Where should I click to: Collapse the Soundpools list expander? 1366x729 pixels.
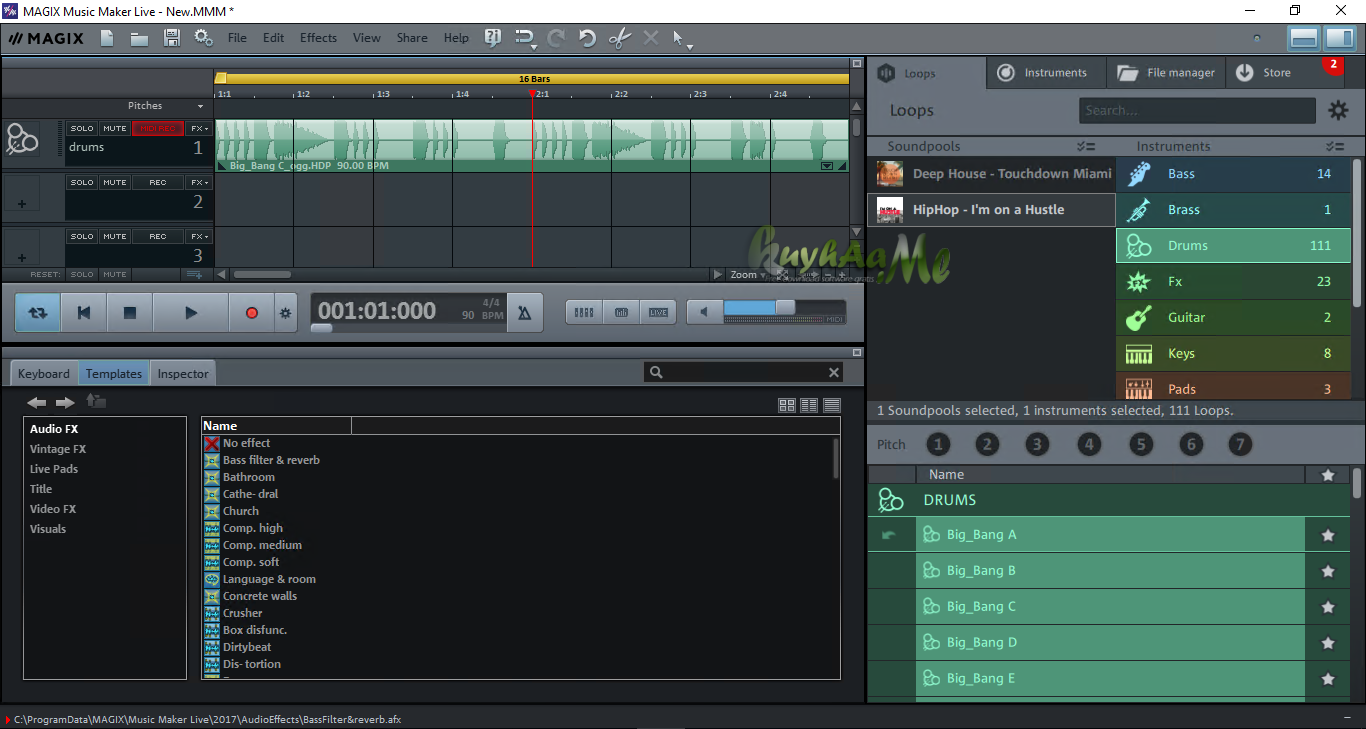pos(1086,146)
